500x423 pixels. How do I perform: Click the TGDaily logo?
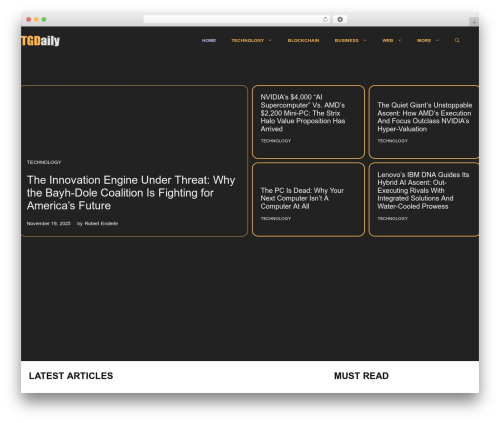pyautogui.click(x=40, y=41)
